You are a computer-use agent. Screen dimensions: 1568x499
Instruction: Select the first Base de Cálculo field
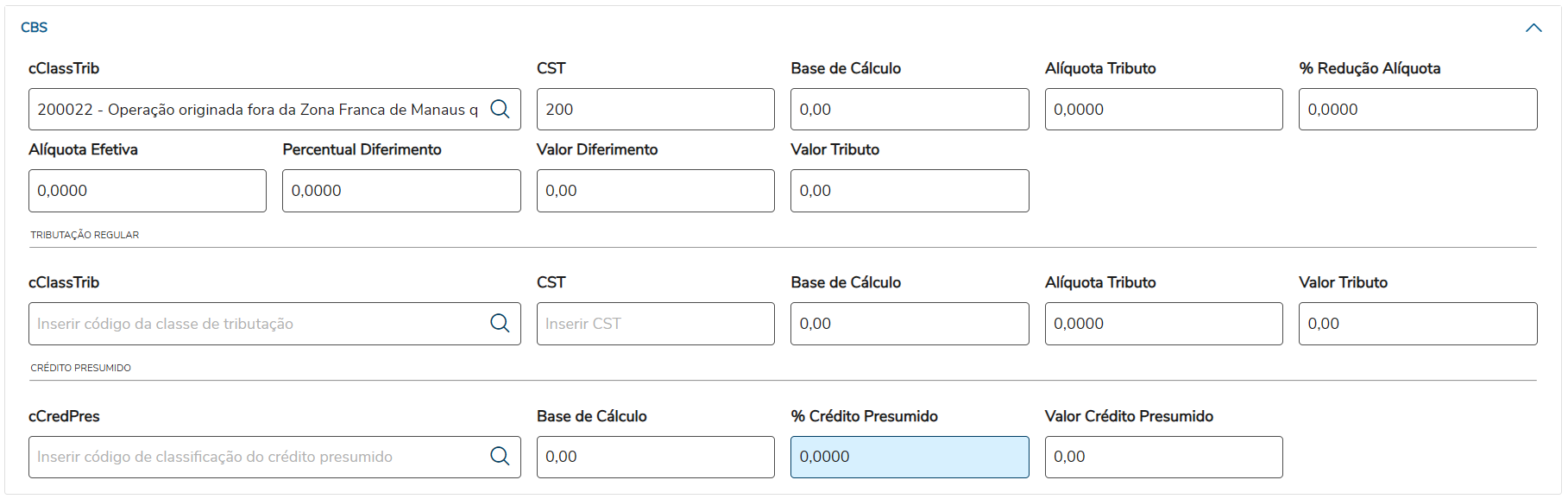909,110
